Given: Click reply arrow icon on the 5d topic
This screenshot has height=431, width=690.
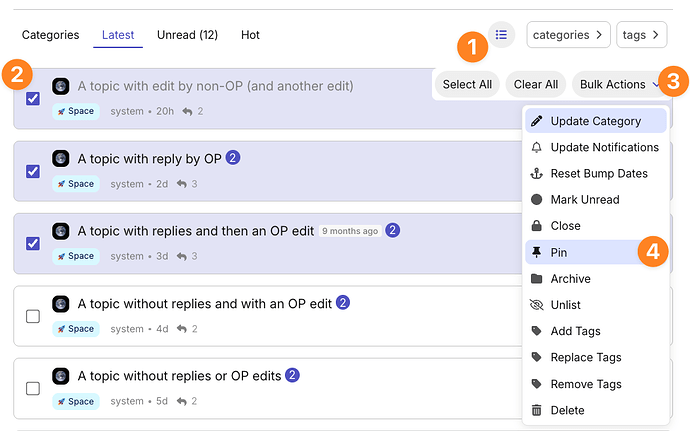Looking at the screenshot, I should 182,401.
